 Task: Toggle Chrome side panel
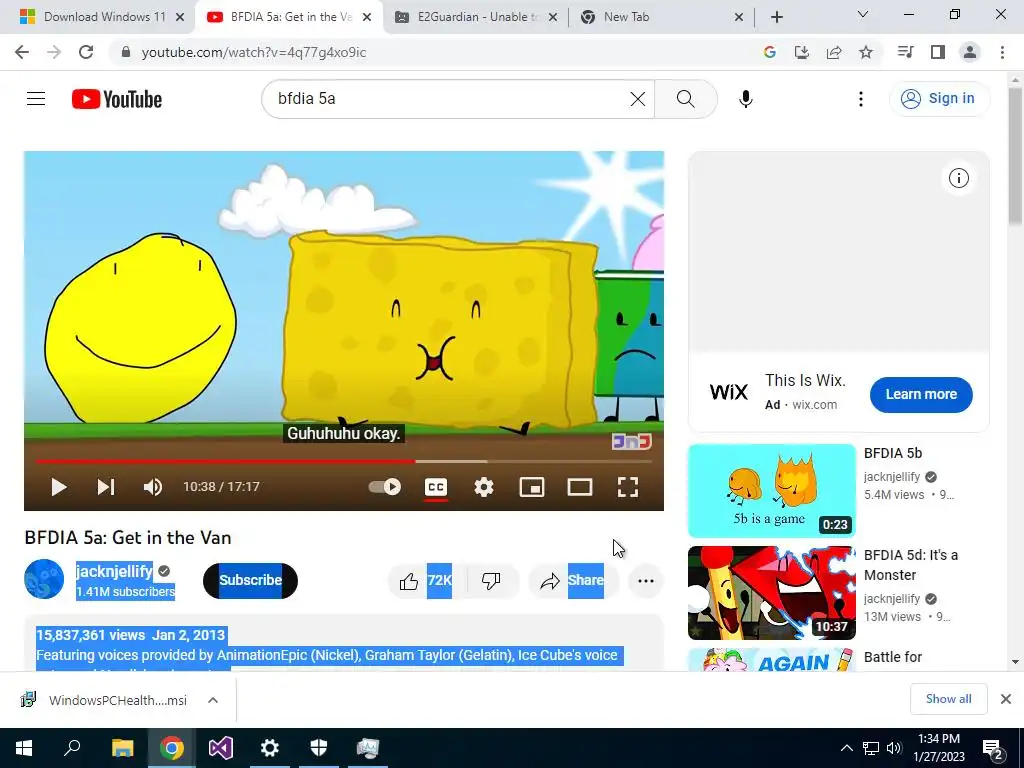[938, 52]
